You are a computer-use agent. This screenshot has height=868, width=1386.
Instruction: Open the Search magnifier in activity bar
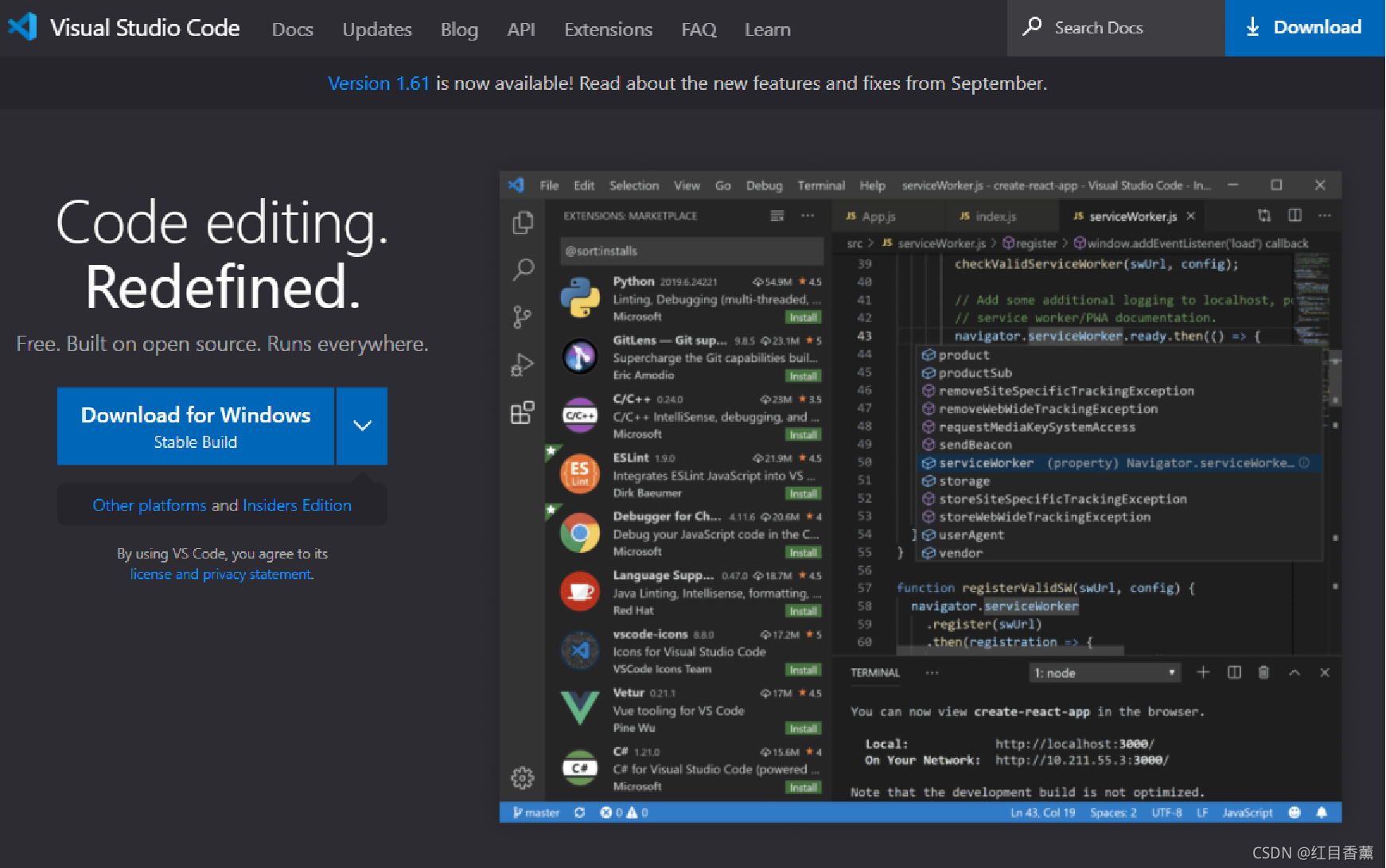[523, 270]
